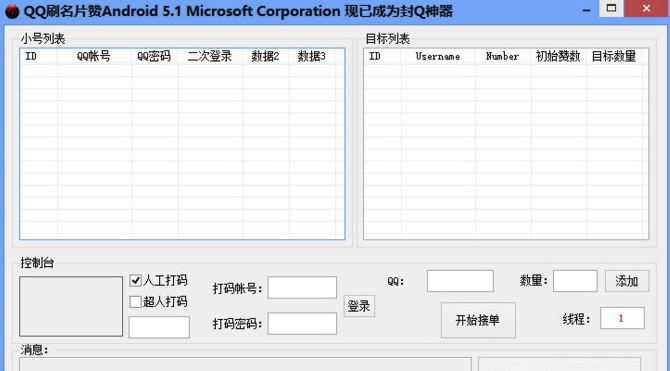Focus the 打码帐号 input field

coord(302,287)
